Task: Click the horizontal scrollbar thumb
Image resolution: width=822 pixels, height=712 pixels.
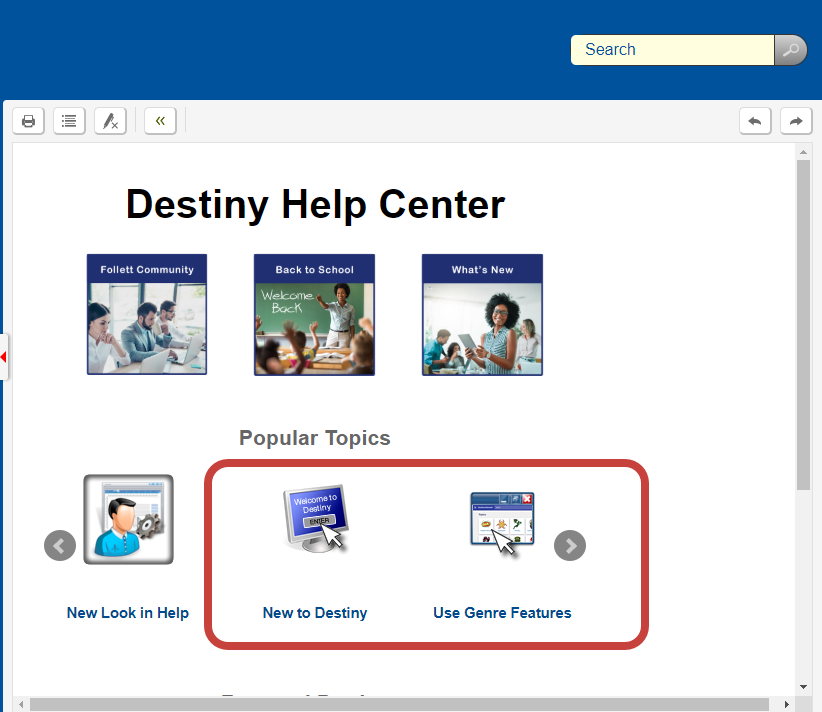Action: click(x=399, y=704)
